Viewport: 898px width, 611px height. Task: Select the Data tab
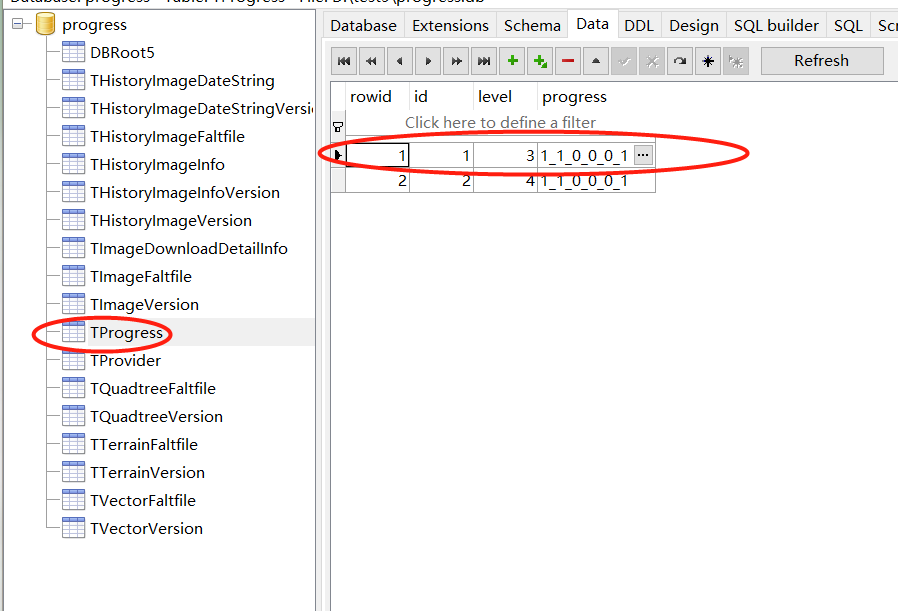click(592, 24)
